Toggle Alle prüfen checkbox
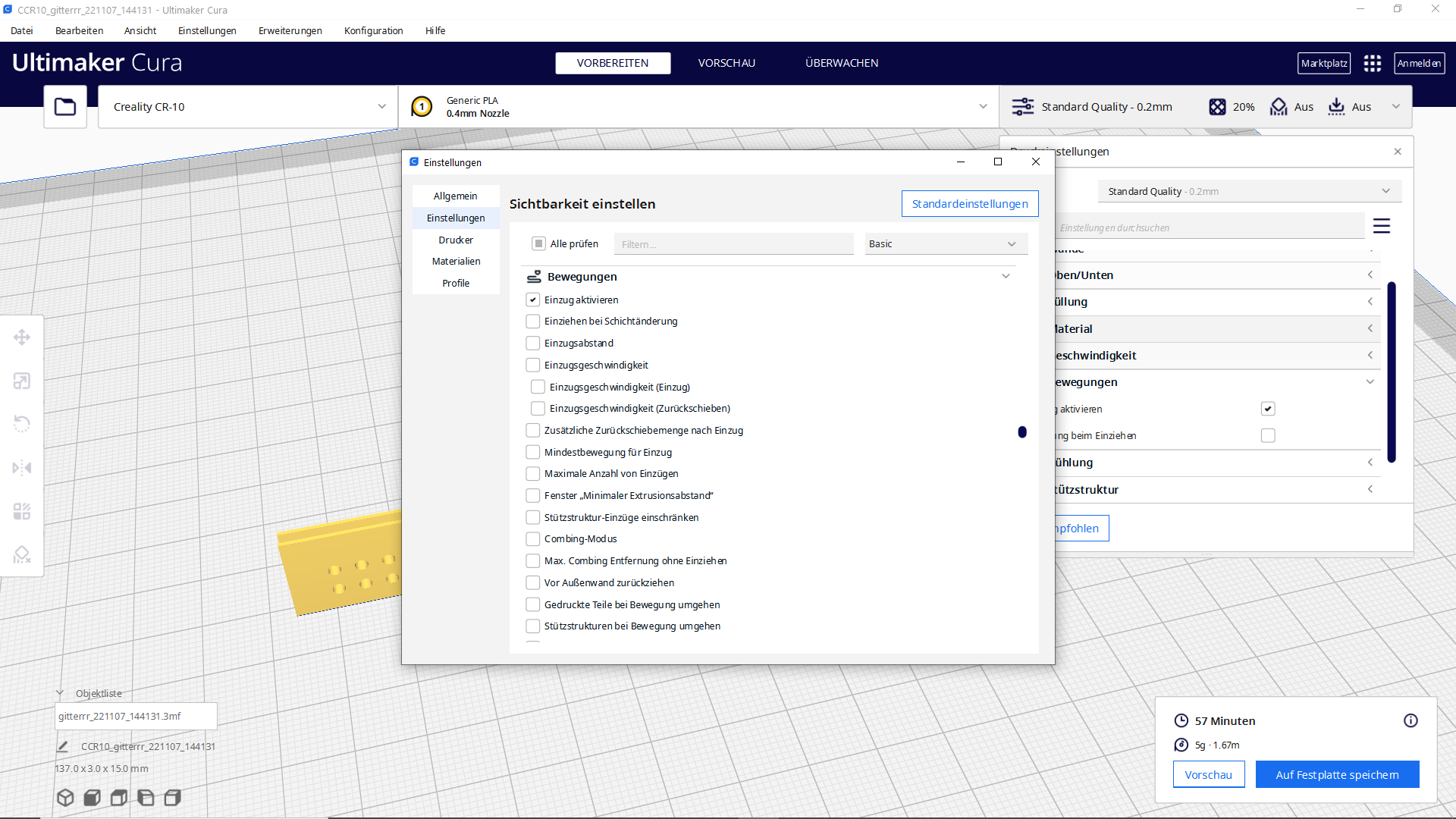Screen dimensions: 1456x819 pyautogui.click(x=538, y=243)
